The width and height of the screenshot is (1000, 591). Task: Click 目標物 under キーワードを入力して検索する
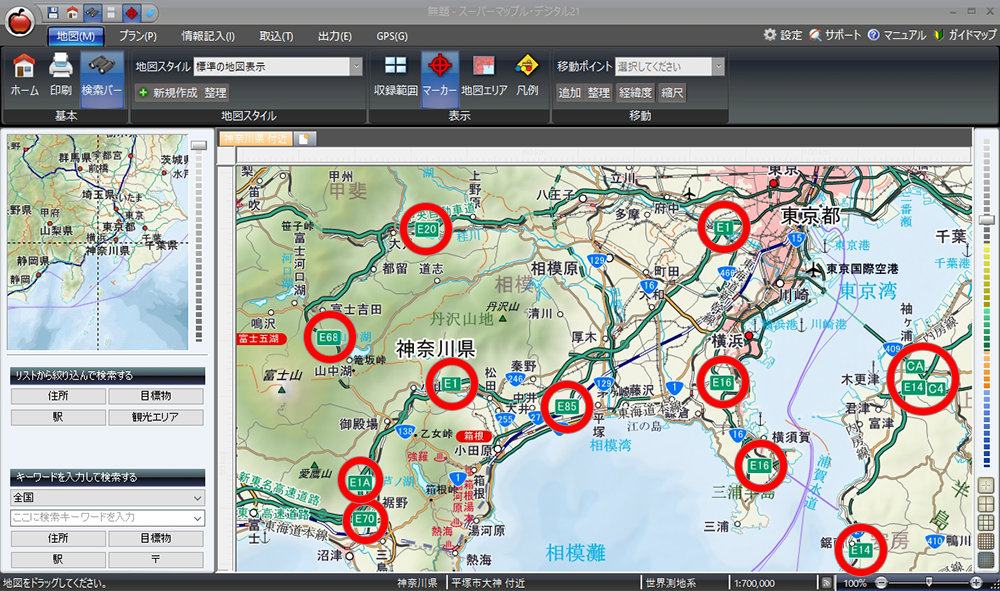pyautogui.click(x=156, y=538)
